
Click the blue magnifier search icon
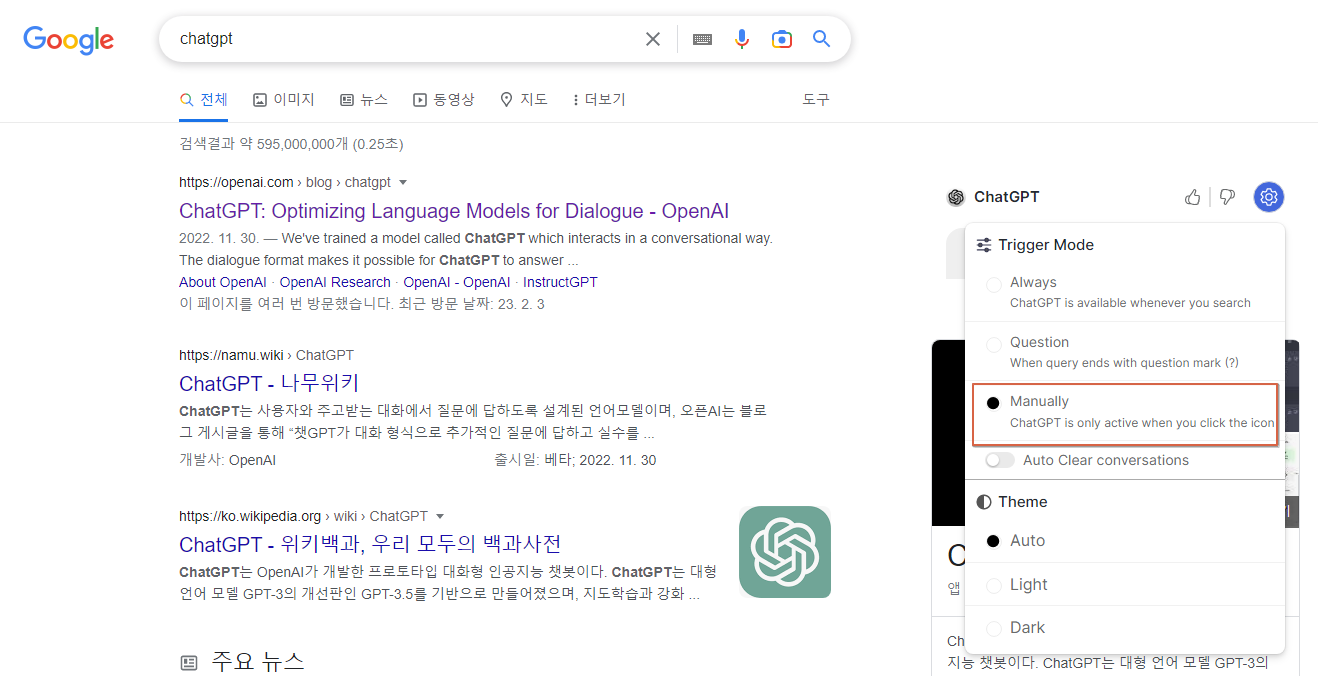(x=822, y=39)
